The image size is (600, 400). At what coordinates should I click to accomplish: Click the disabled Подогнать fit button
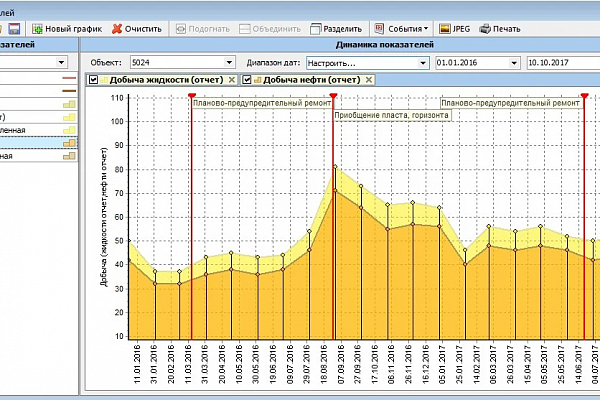(x=202, y=29)
